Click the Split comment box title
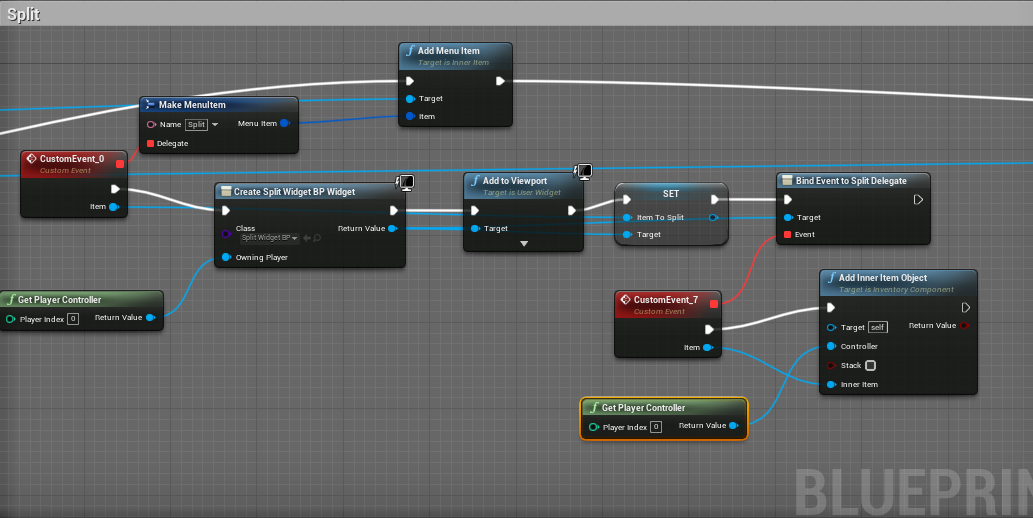 point(24,14)
